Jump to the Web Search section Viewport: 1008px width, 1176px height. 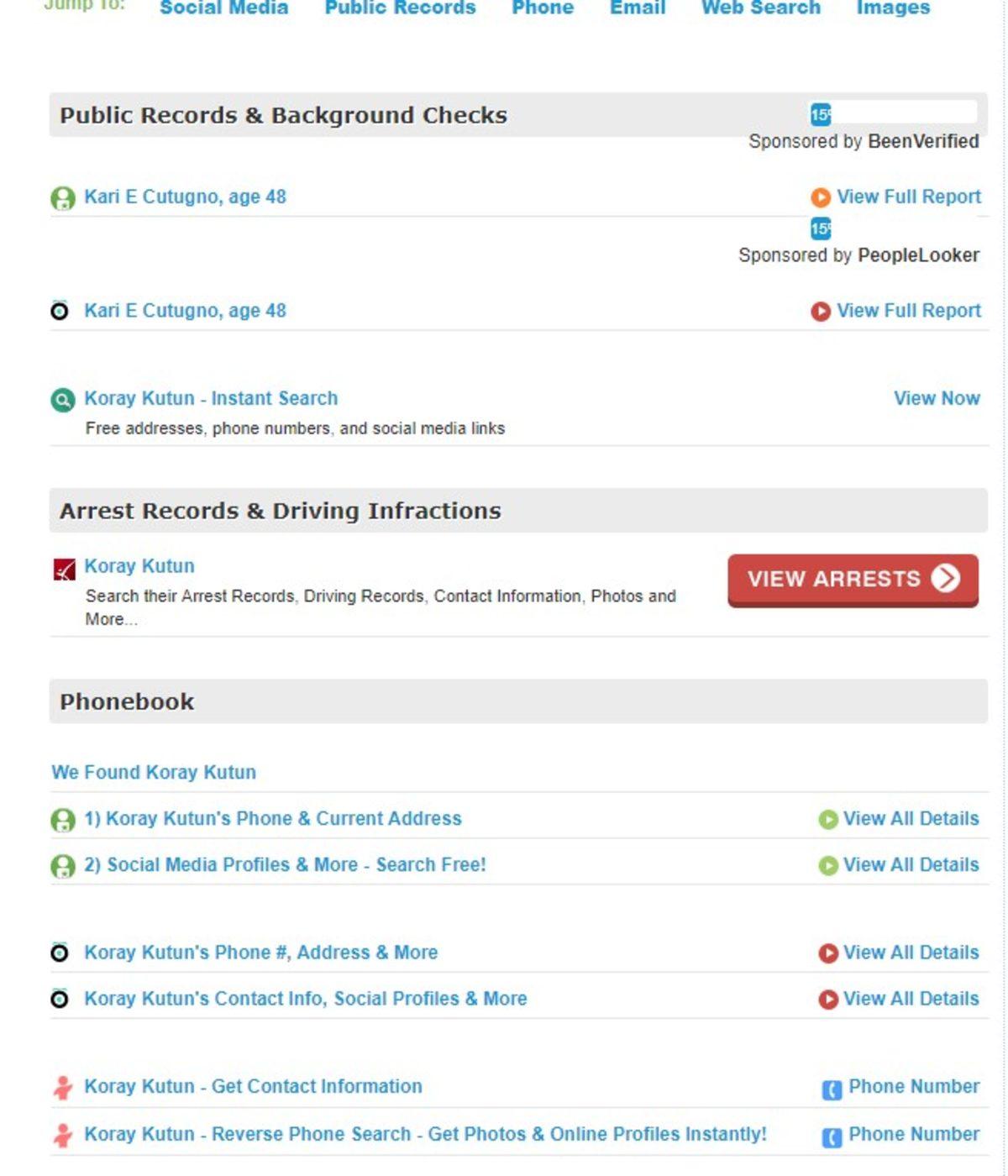[760, 8]
